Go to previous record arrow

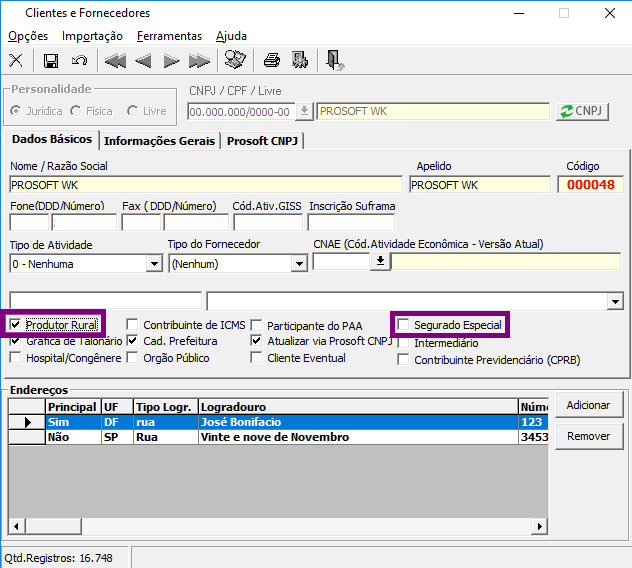tap(143, 61)
